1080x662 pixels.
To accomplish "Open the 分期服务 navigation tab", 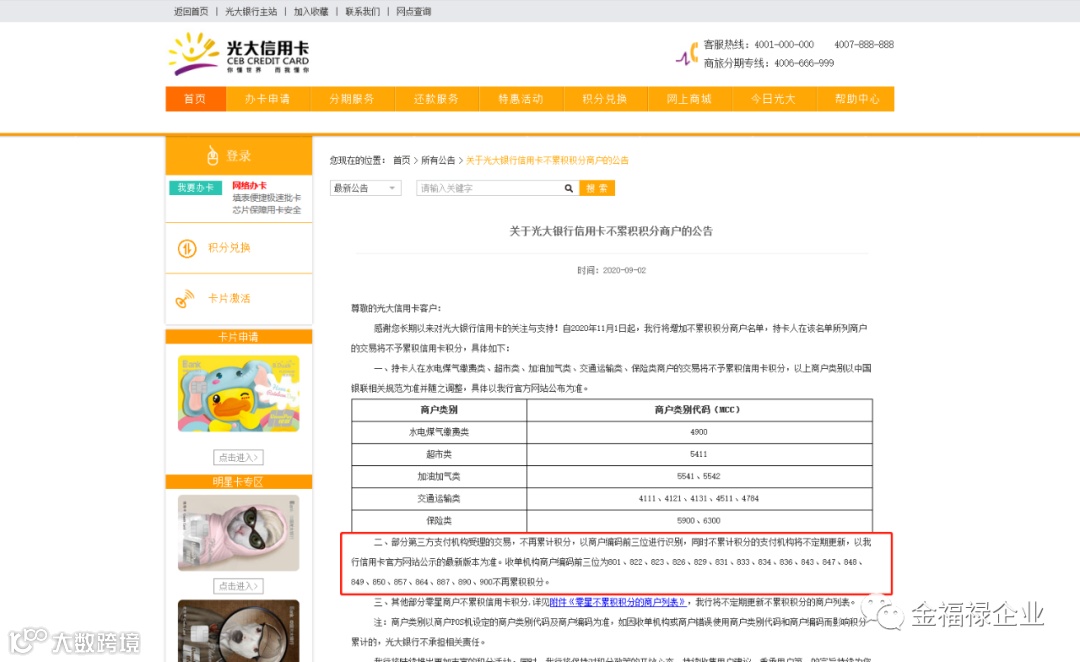I will tap(352, 99).
